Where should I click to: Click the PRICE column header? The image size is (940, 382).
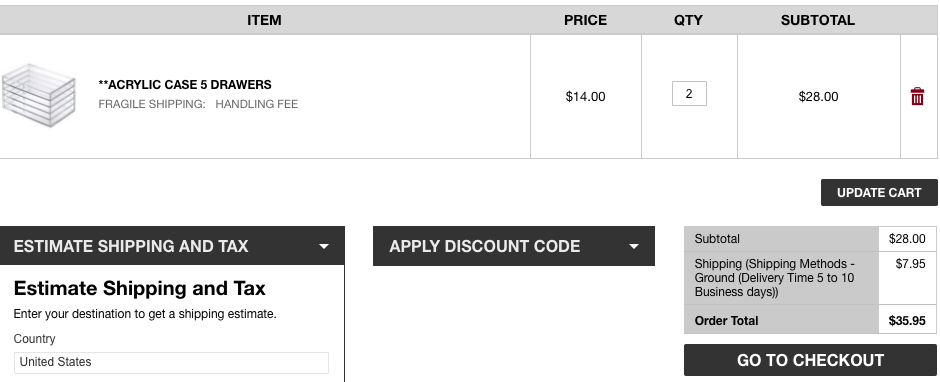pos(585,20)
